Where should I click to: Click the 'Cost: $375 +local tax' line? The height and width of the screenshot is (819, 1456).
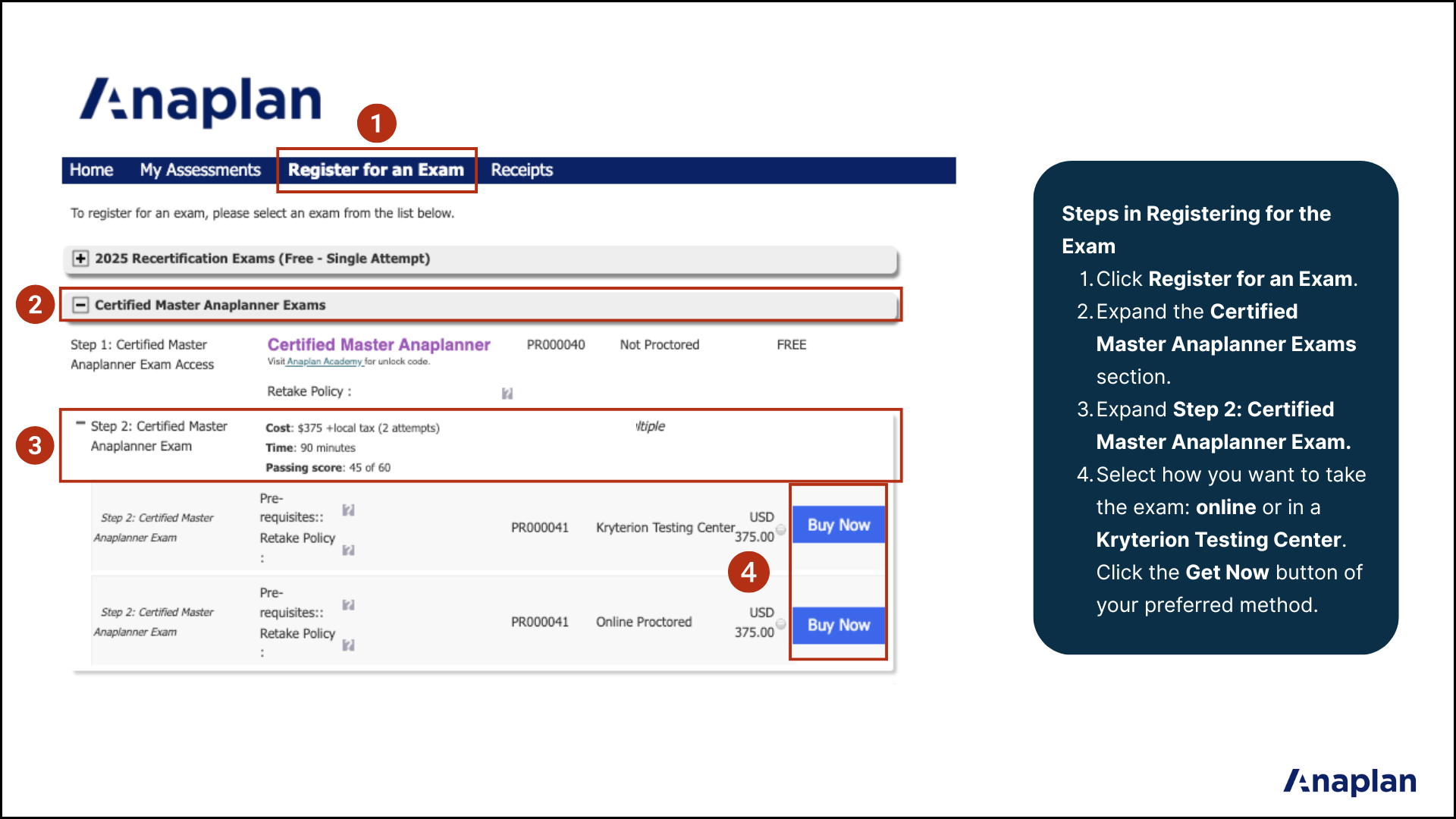tap(353, 428)
